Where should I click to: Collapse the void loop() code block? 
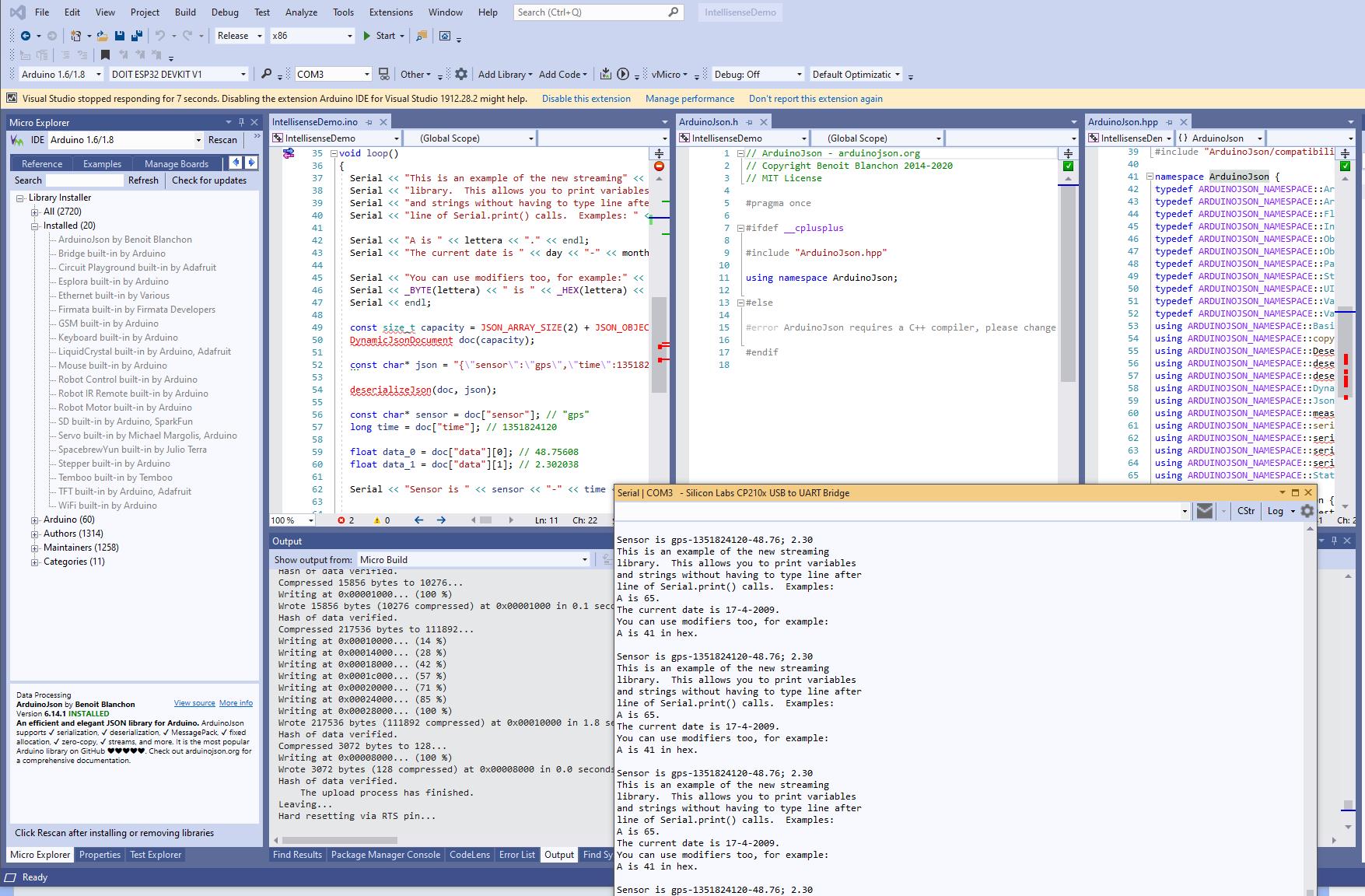(x=334, y=153)
